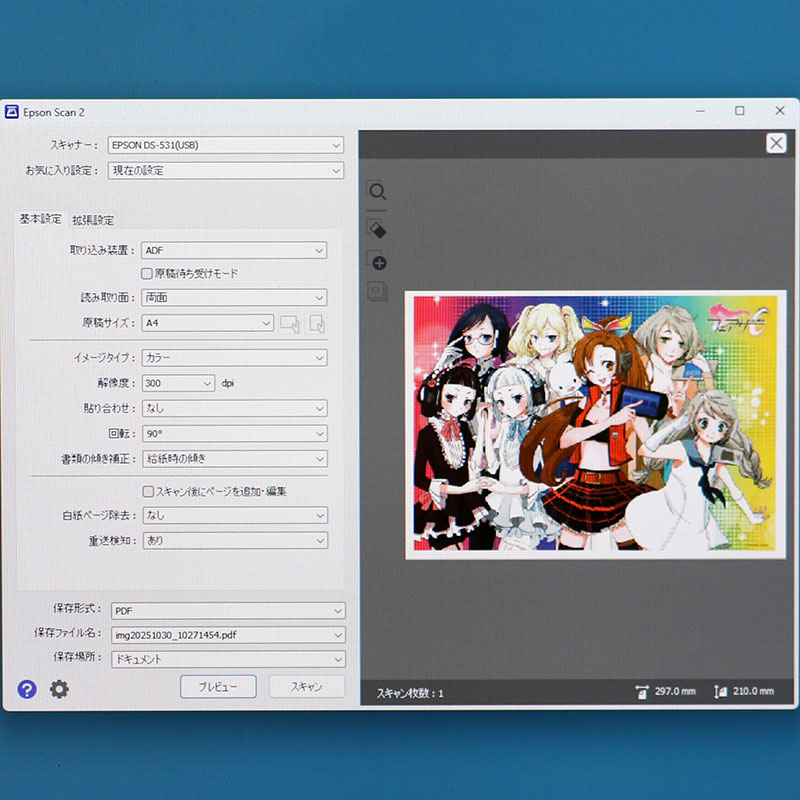The height and width of the screenshot is (800, 800).
Task: Enable the 原稿待ち受けモード checkbox
Action: [x=146, y=273]
